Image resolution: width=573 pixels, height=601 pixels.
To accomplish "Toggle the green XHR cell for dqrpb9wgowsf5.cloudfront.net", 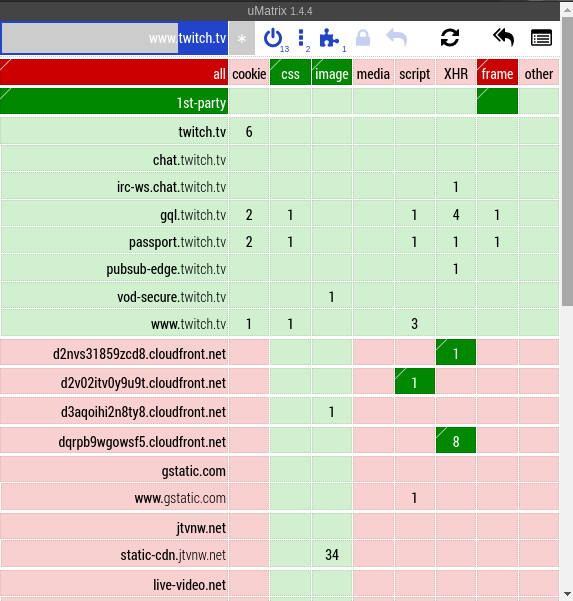I will tap(456, 440).
